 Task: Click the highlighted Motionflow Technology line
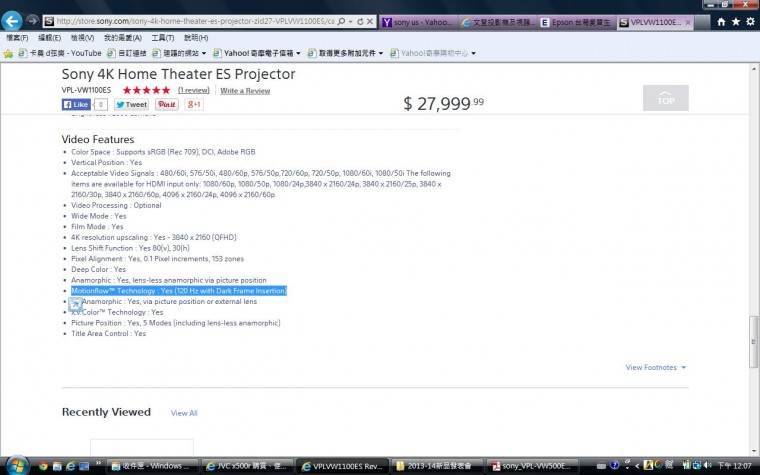(179, 291)
